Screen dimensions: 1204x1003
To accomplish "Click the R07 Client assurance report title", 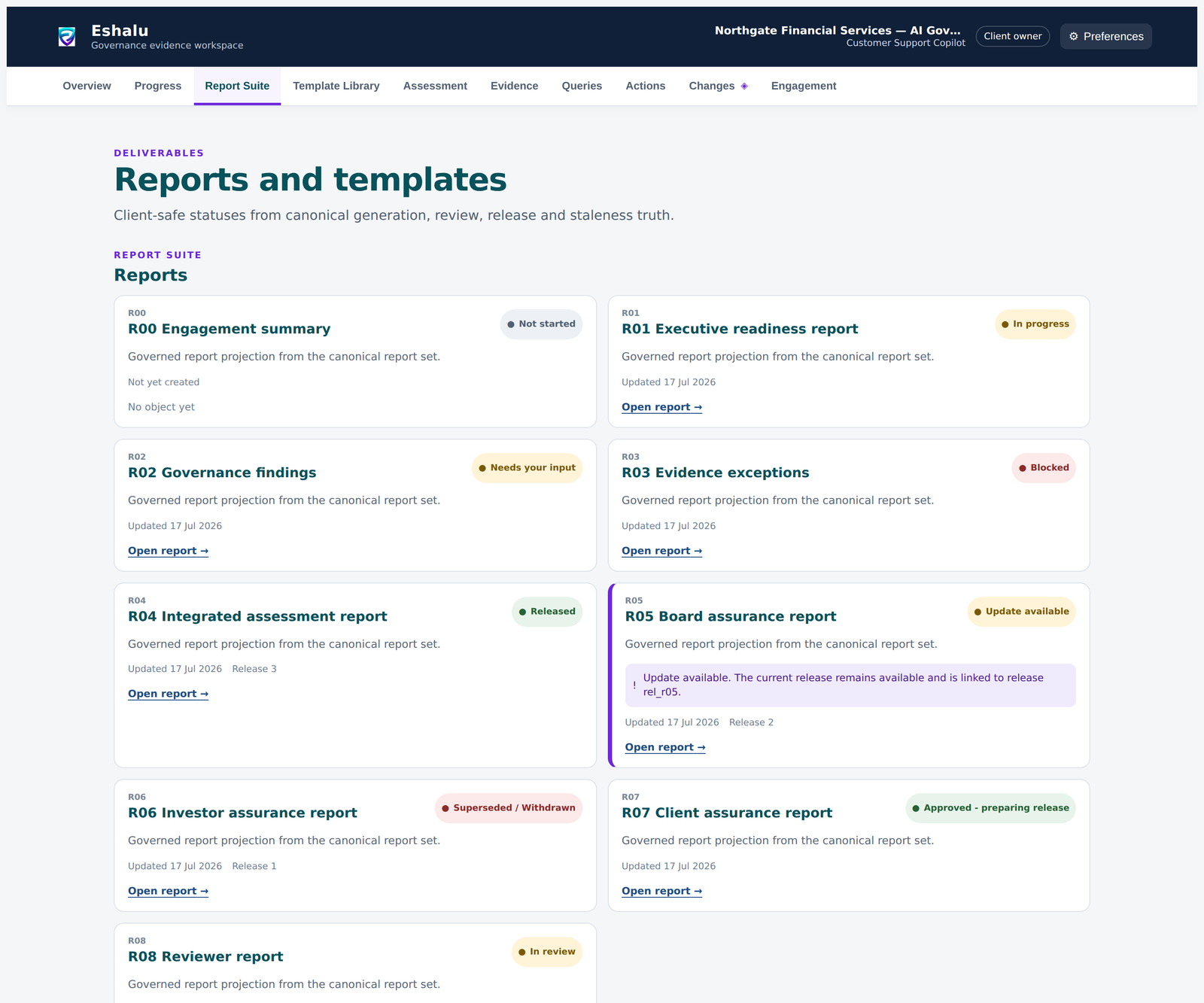I will tap(727, 813).
